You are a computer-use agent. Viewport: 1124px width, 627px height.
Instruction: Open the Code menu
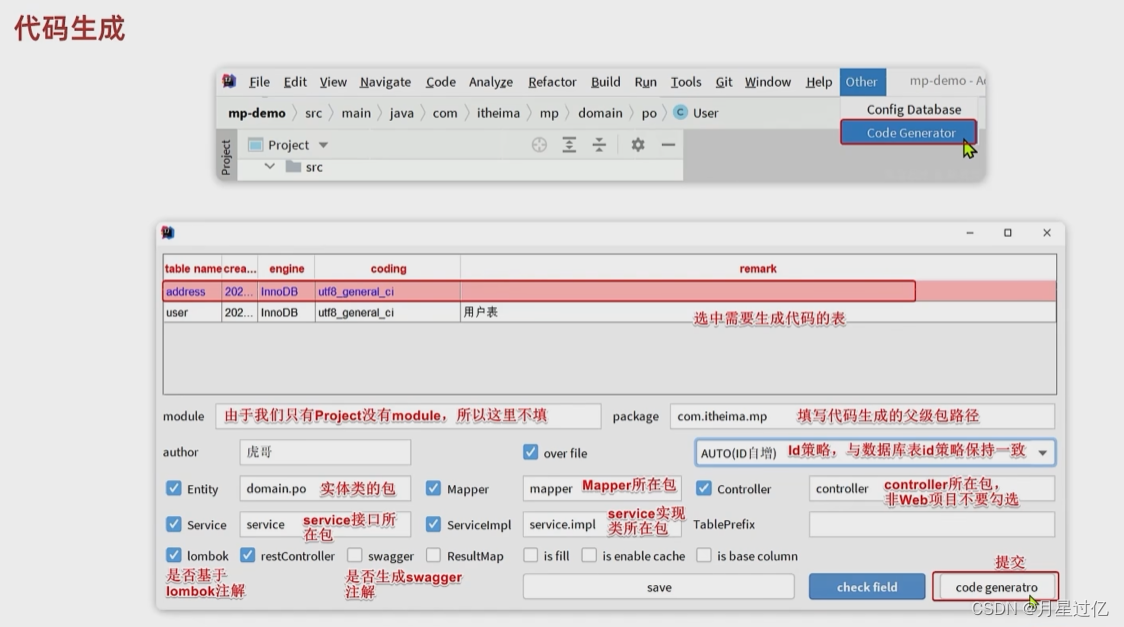[440, 82]
